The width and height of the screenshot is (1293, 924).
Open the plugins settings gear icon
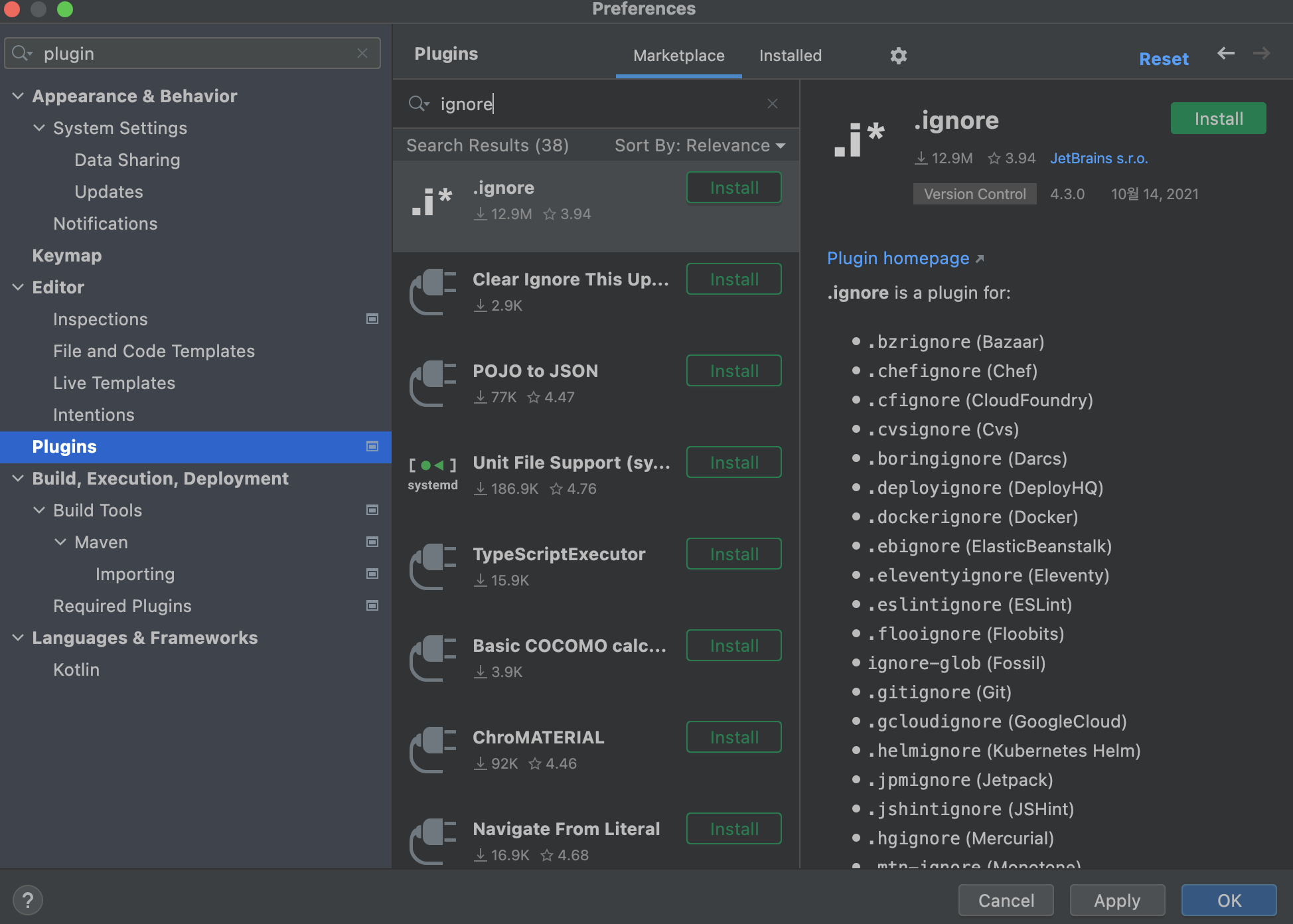pyautogui.click(x=898, y=56)
